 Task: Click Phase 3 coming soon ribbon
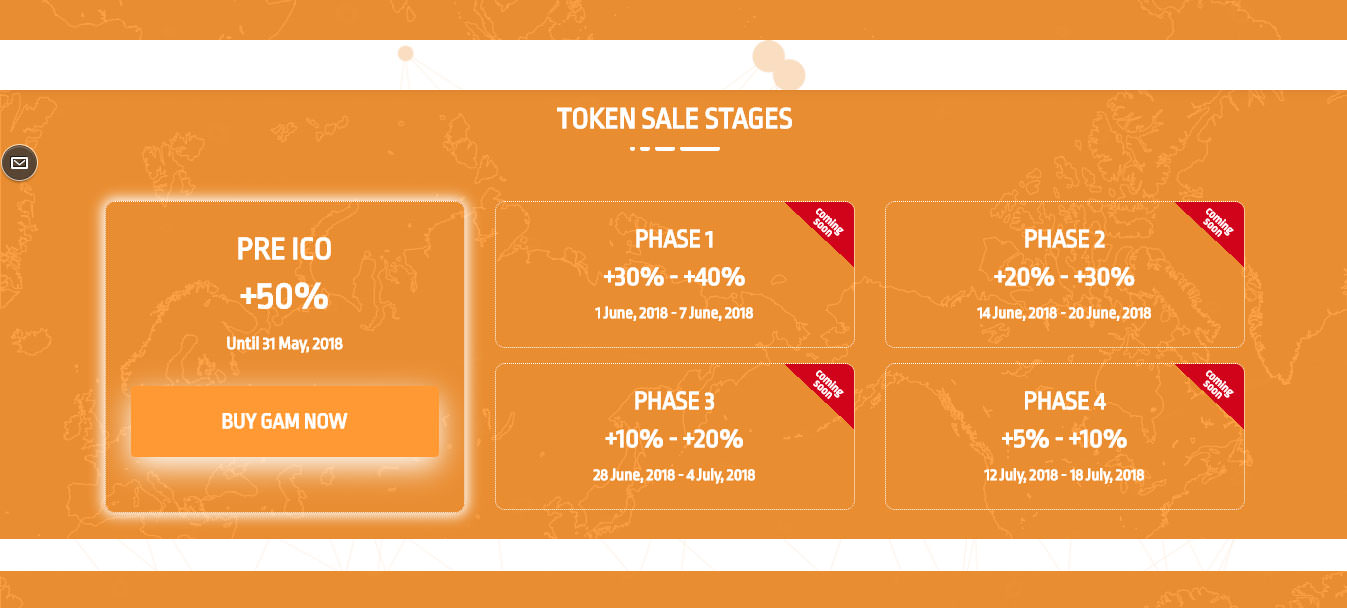click(826, 388)
